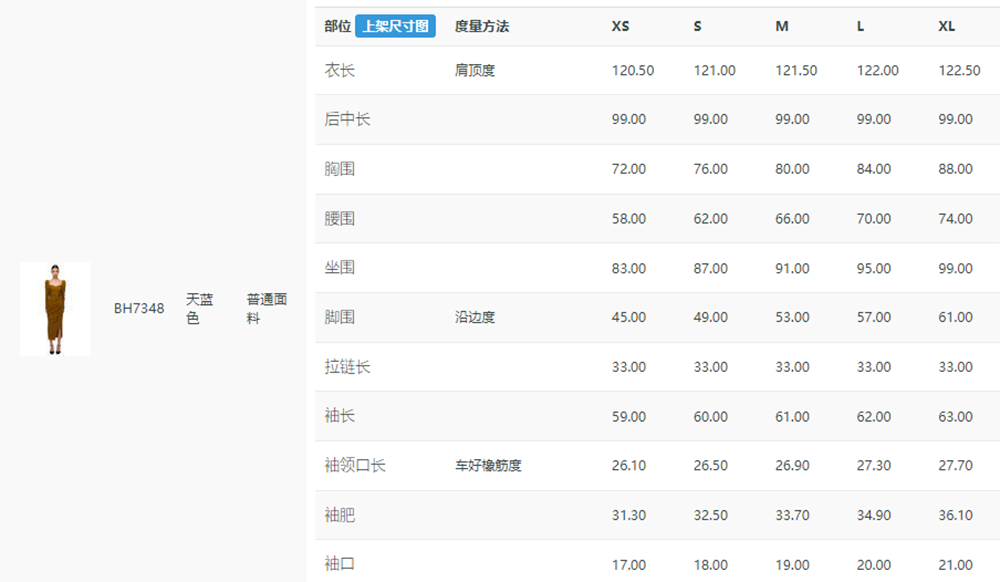Click the 上架尺寸图 blue button
The image size is (1000, 582).
395,26
